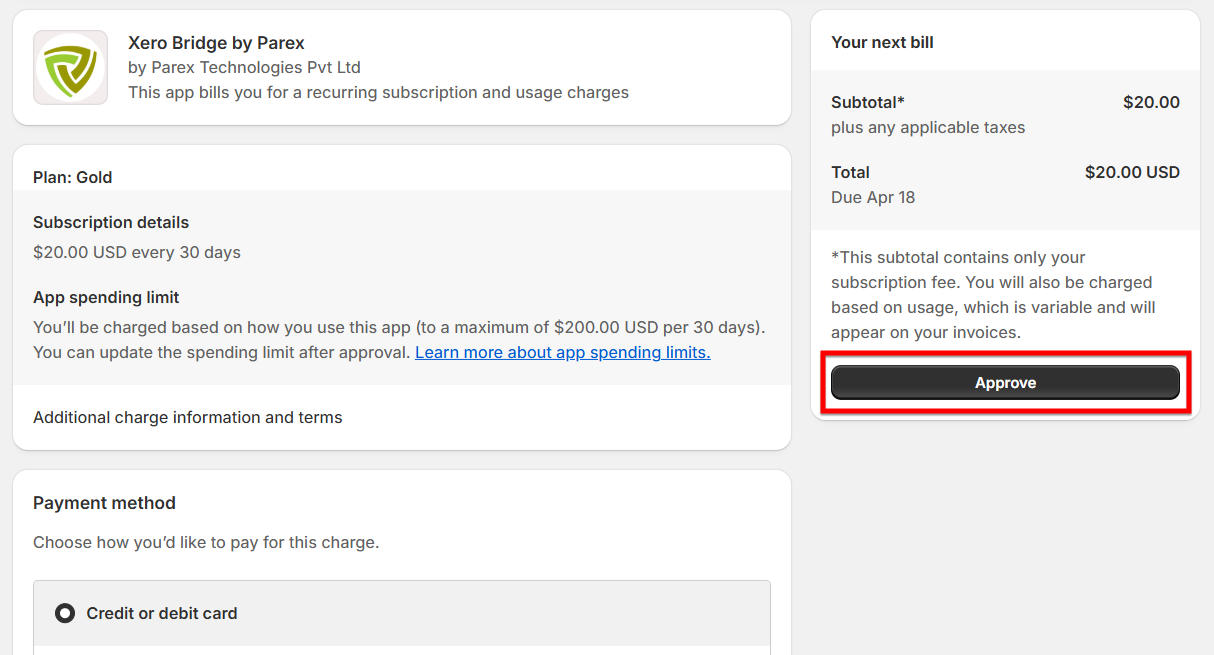Click the plus any applicable taxes note

(x=928, y=127)
